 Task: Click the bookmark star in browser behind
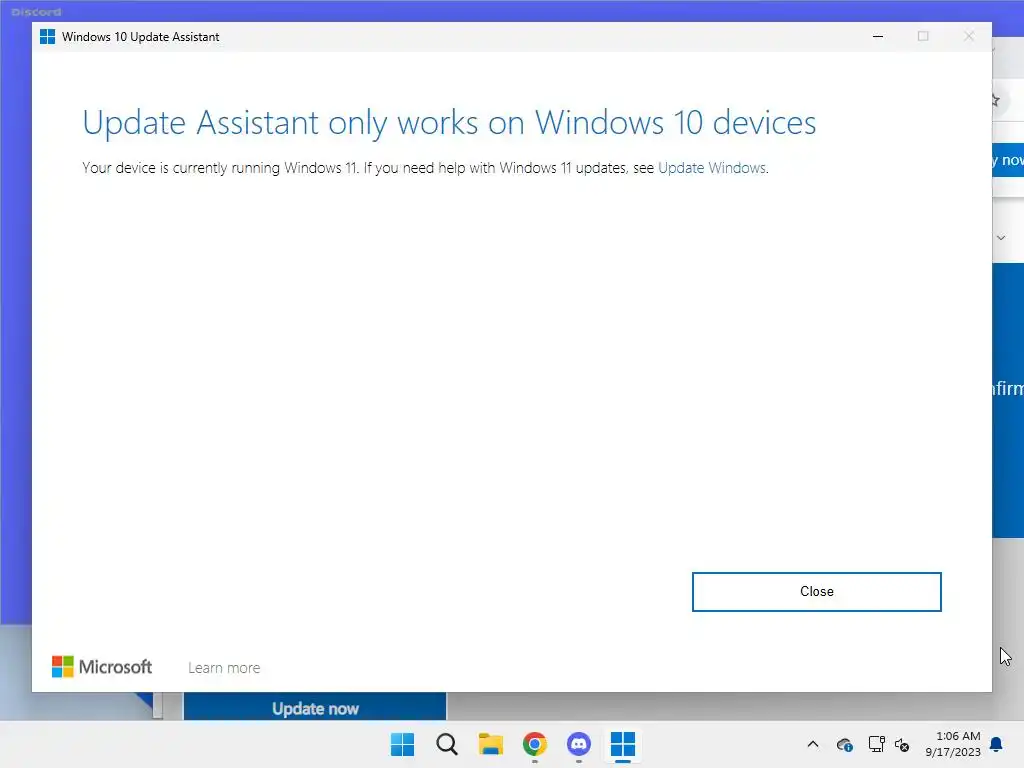(x=996, y=100)
